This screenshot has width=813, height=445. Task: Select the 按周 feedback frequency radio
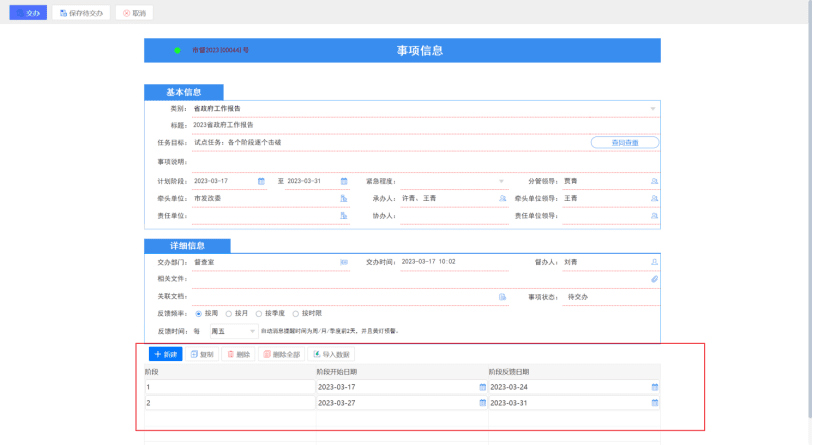pyautogui.click(x=199, y=314)
